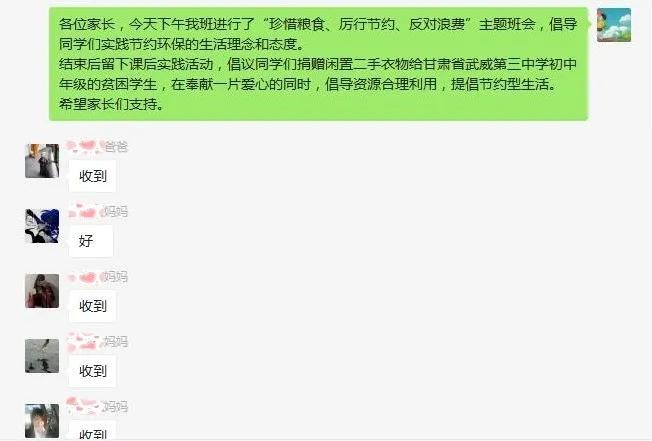Select the 收到 reply under 爸爸
Viewport: 652px width, 441px height.
(93, 176)
